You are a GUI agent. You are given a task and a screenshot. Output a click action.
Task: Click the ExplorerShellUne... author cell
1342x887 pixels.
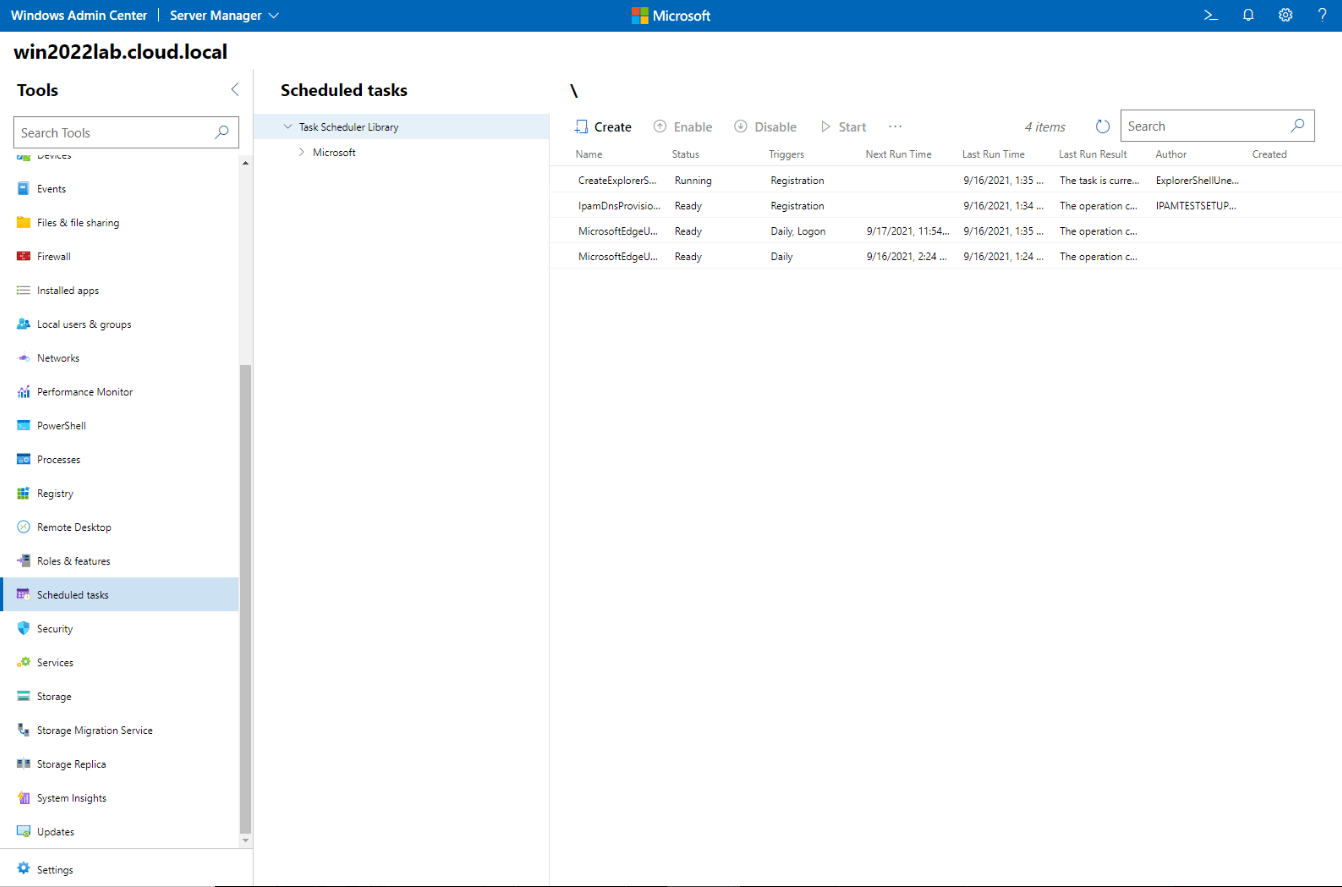(x=1197, y=181)
